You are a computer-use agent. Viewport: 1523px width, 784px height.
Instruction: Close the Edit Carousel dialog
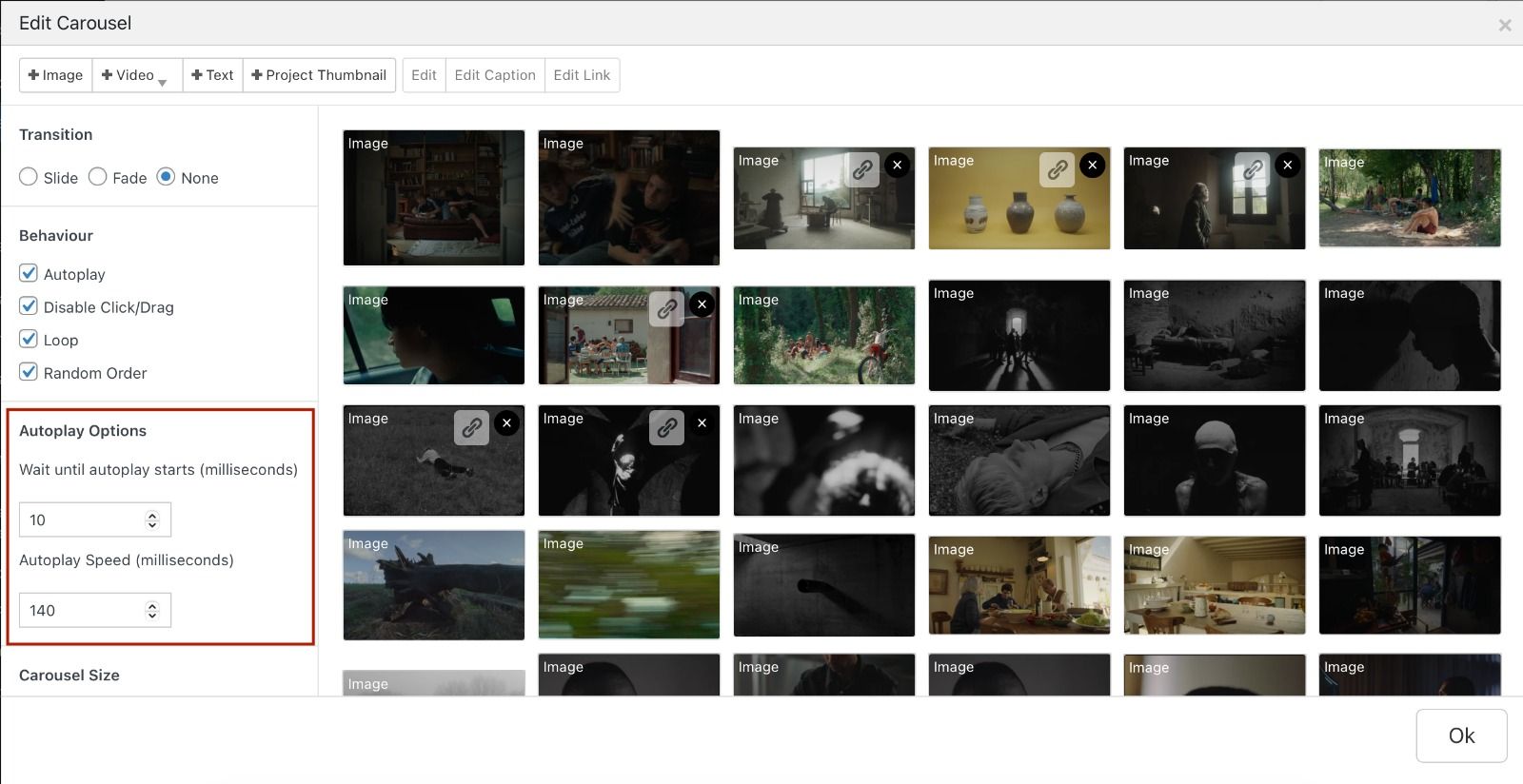[x=1504, y=26]
